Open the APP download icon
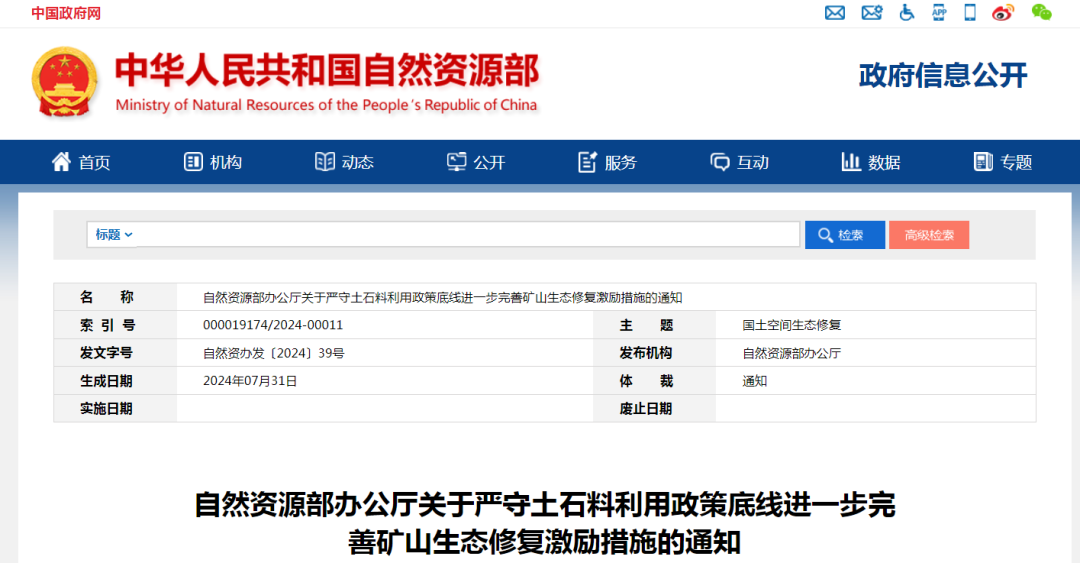Screen dimensions: 1080x563 coord(939,13)
